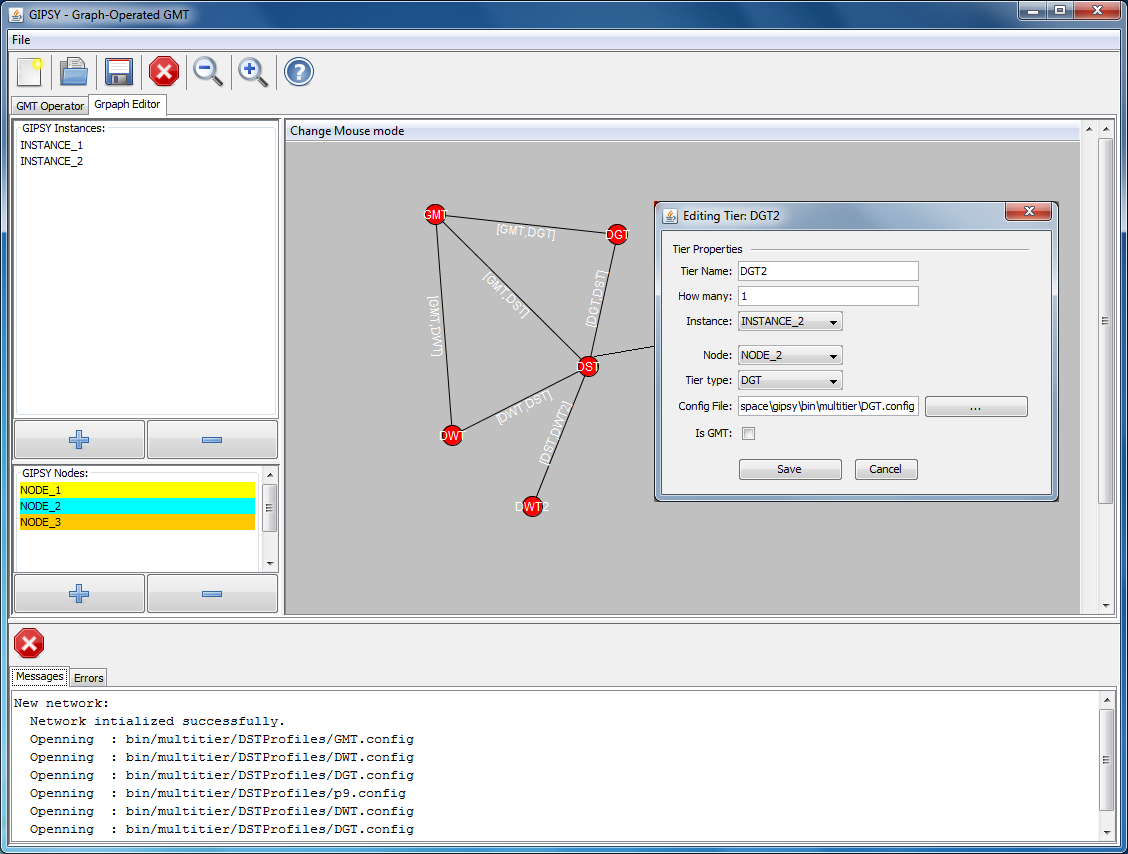Switch to the GMT Operator tab
Image resolution: width=1128 pixels, height=854 pixels.
pyautogui.click(x=50, y=106)
